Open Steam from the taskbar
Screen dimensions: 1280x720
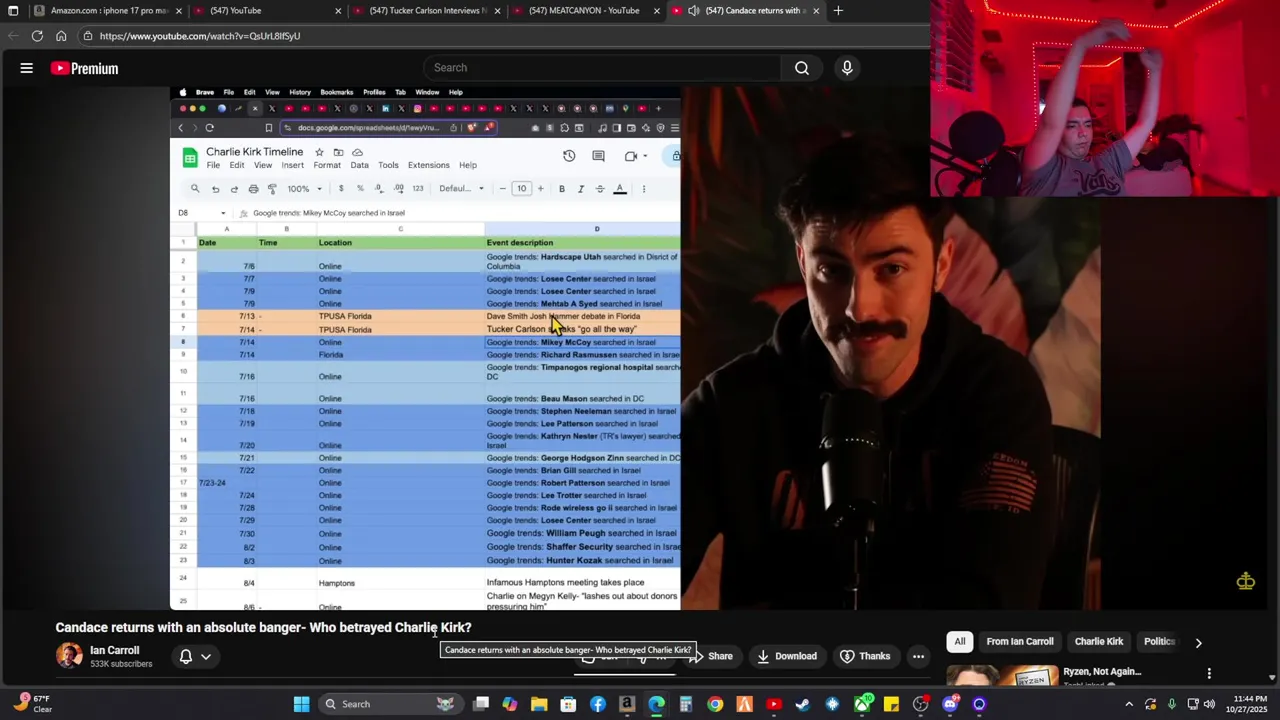803,704
